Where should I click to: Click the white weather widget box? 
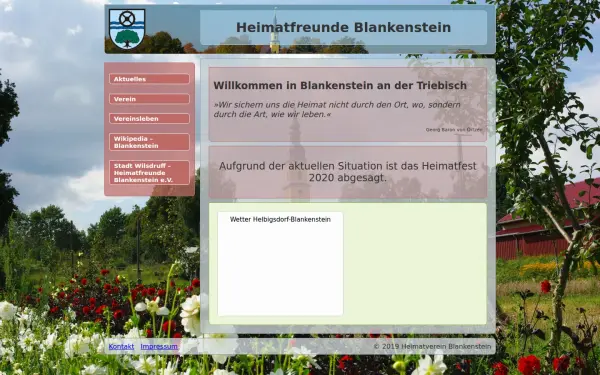pyautogui.click(x=280, y=264)
